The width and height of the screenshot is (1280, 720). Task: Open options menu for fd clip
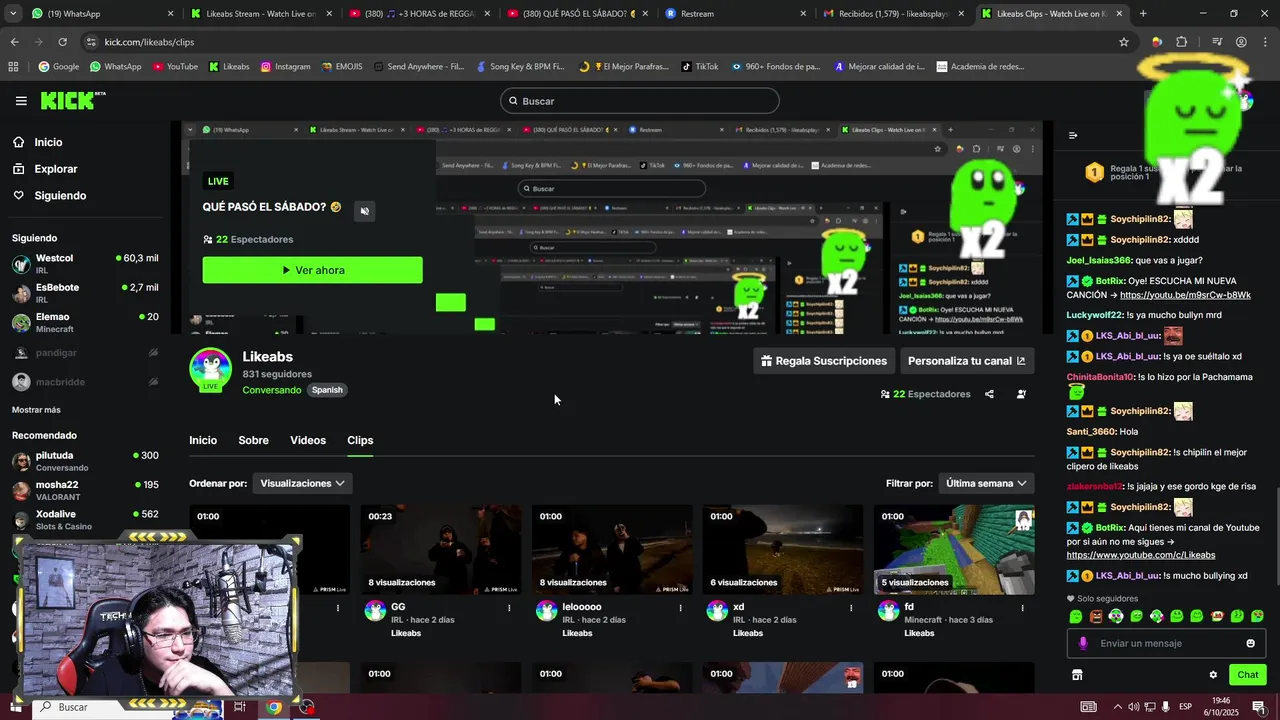point(1022,608)
